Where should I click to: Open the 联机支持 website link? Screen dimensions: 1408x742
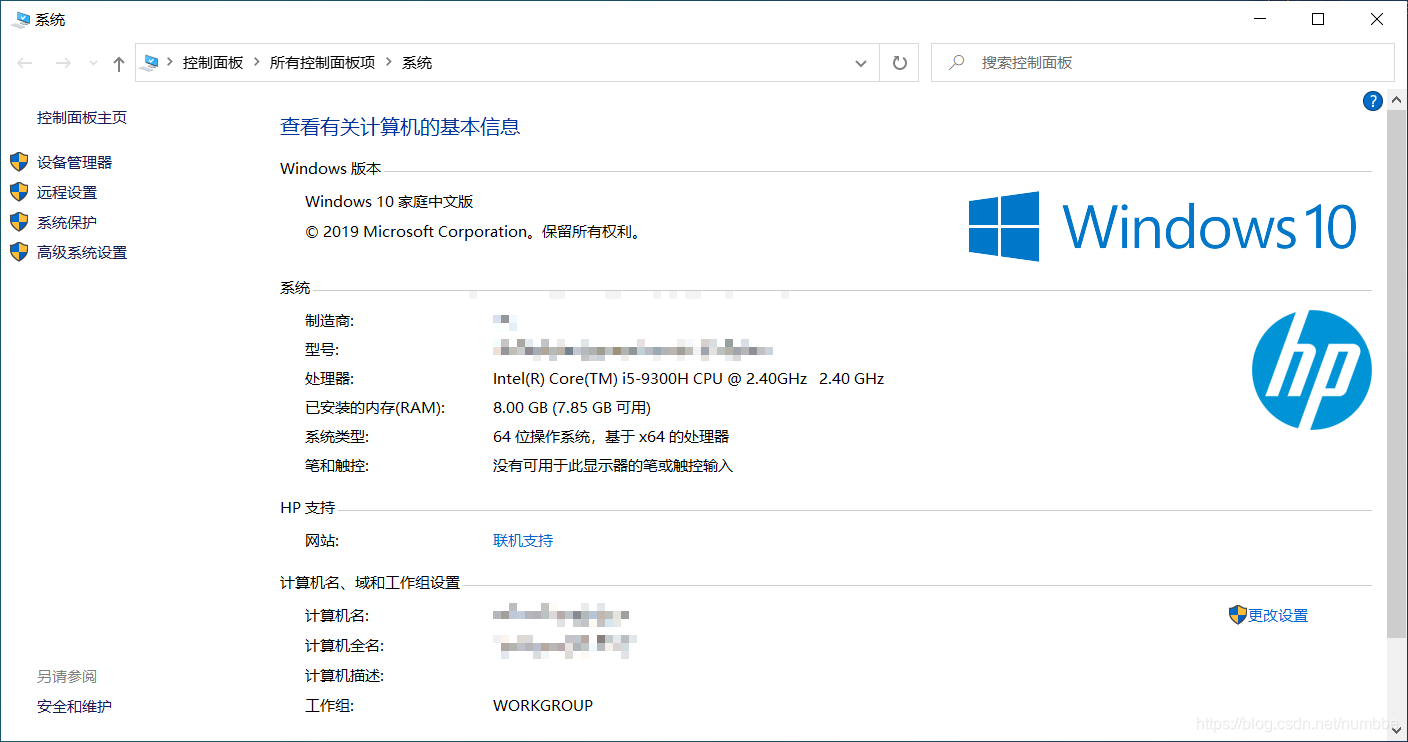523,540
